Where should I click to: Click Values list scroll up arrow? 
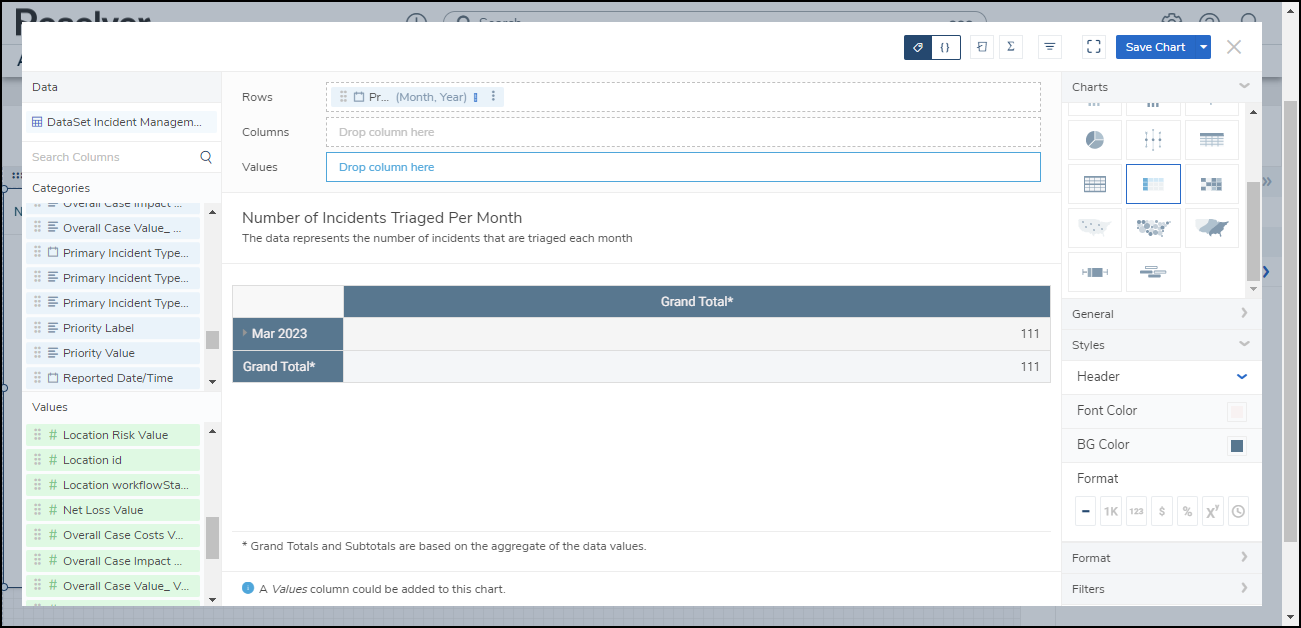tap(212, 430)
